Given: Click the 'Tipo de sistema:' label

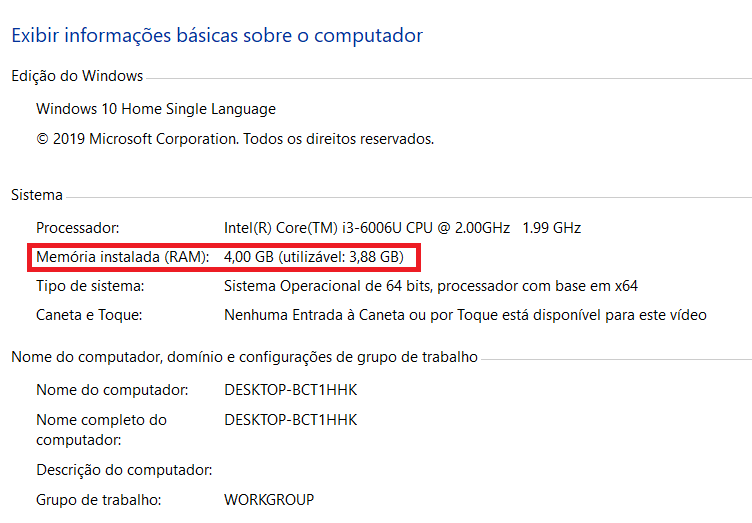Looking at the screenshot, I should 90,286.
